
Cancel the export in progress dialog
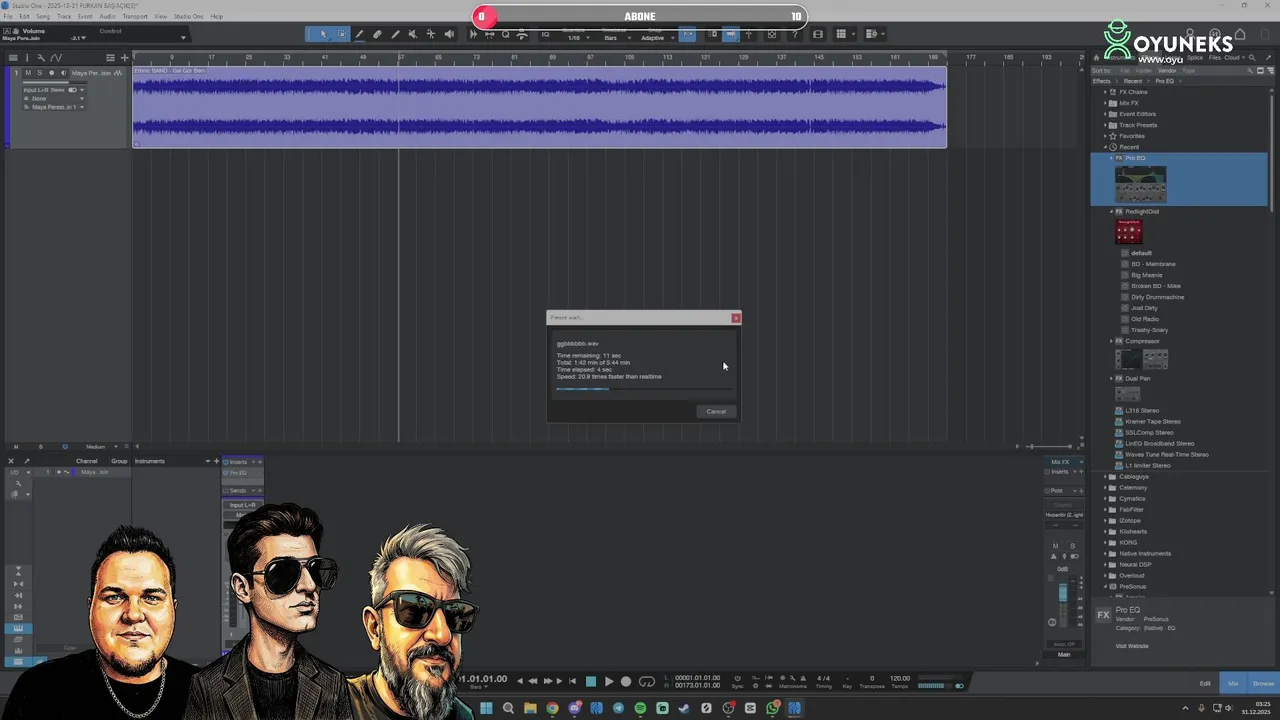tap(716, 411)
